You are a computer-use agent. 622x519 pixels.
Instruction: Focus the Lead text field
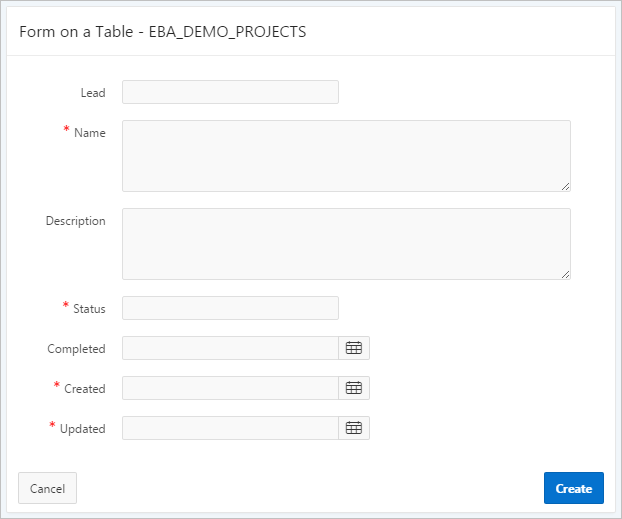(230, 92)
